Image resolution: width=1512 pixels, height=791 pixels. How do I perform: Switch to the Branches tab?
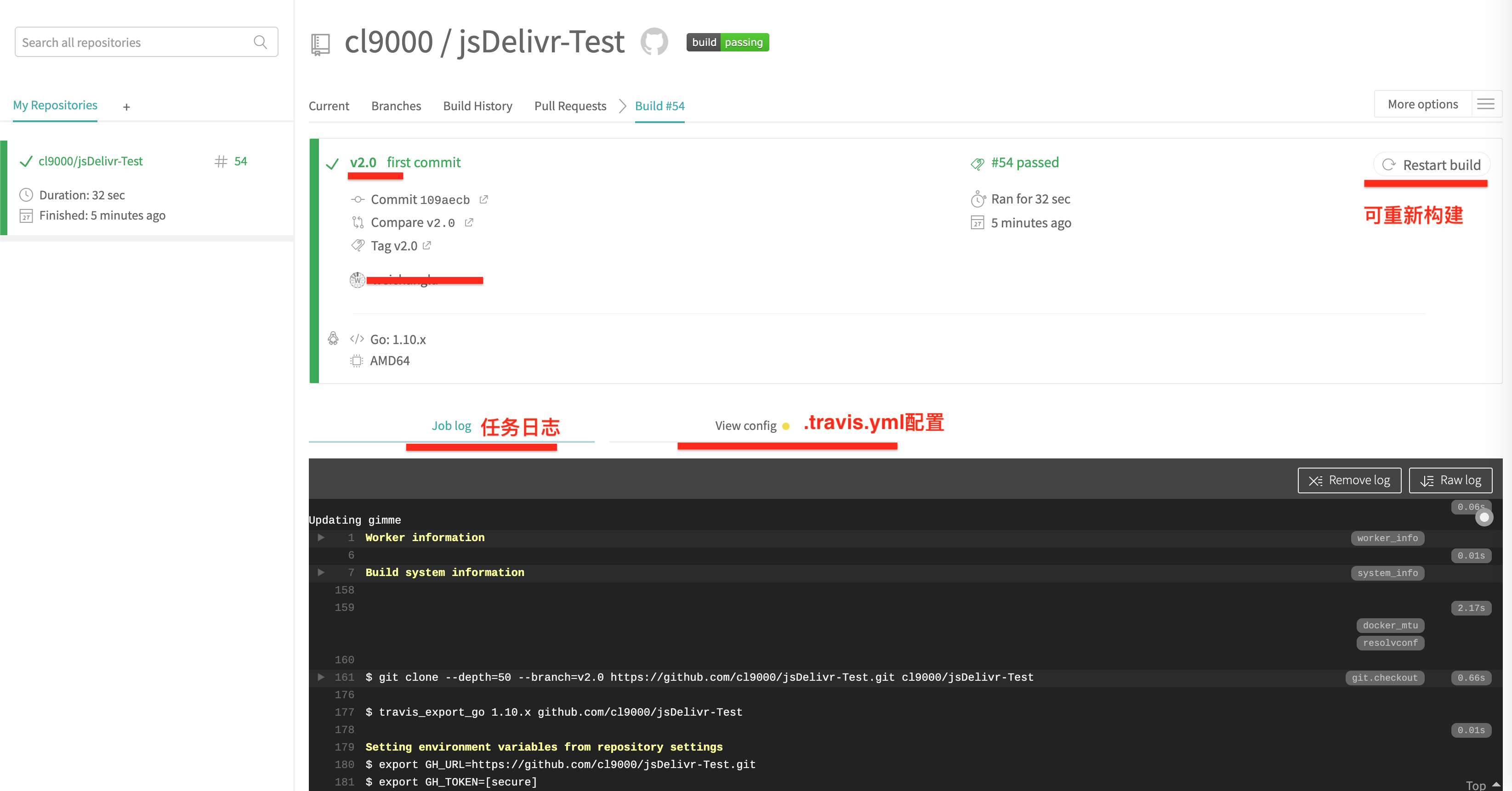(x=396, y=106)
